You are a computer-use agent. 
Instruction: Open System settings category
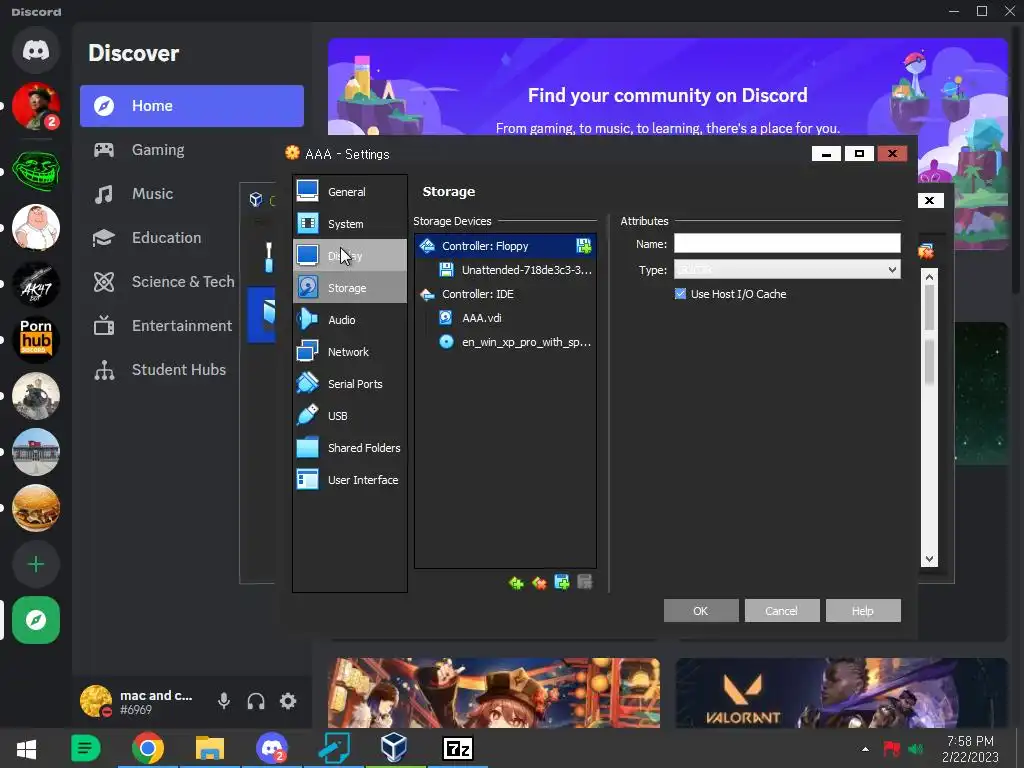coord(349,224)
